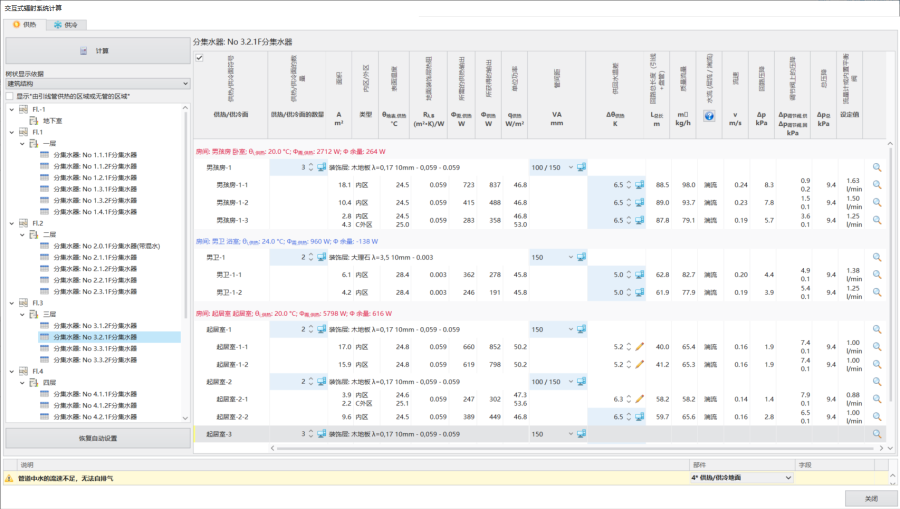The height and width of the screenshot is (509, 900).
Task: Click monitor icon beside 起居室-3 loop count
Action: [321, 434]
